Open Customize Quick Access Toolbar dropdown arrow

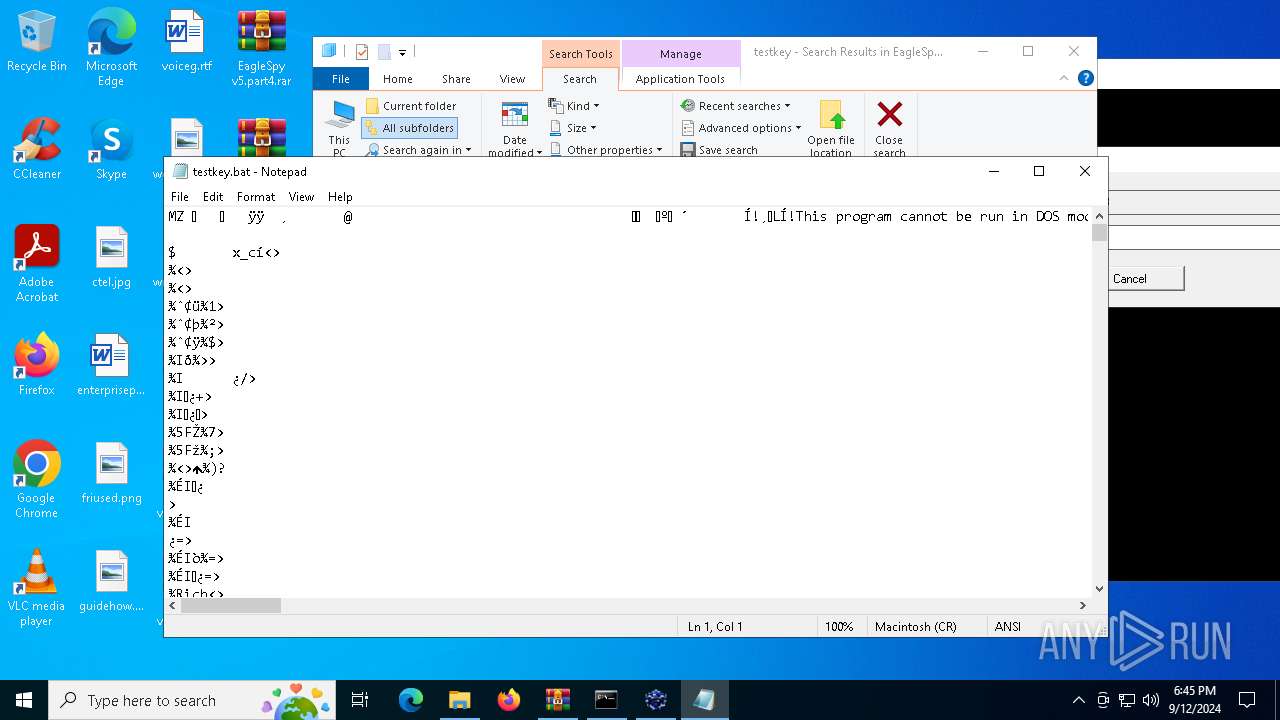(x=402, y=52)
